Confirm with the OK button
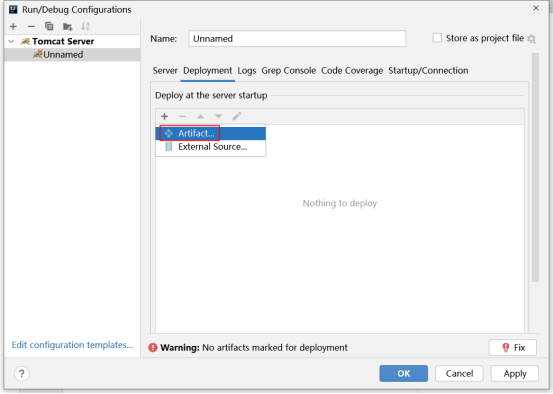This screenshot has height=394, width=553. point(403,374)
